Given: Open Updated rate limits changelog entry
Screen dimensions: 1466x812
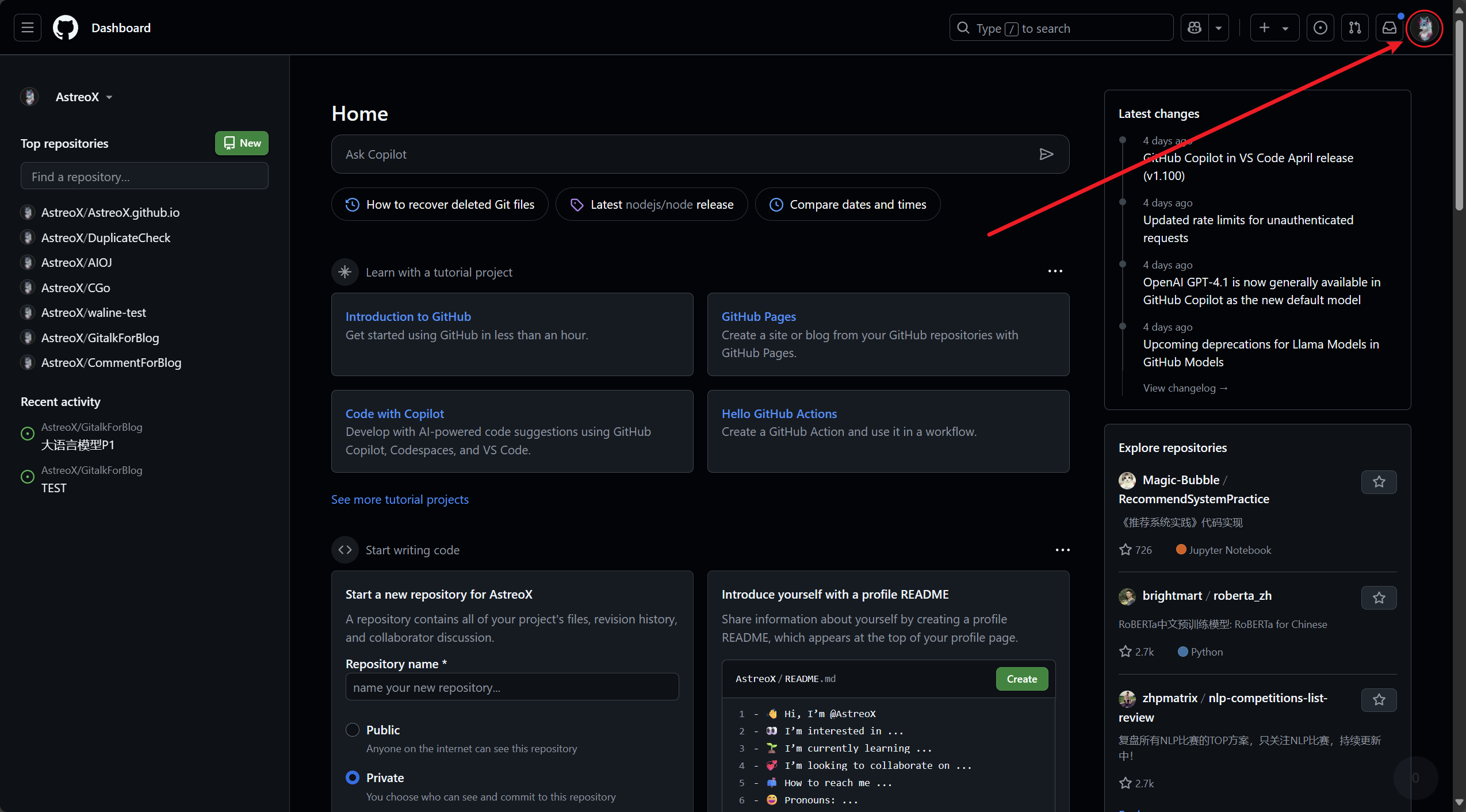Looking at the screenshot, I should tap(1248, 229).
